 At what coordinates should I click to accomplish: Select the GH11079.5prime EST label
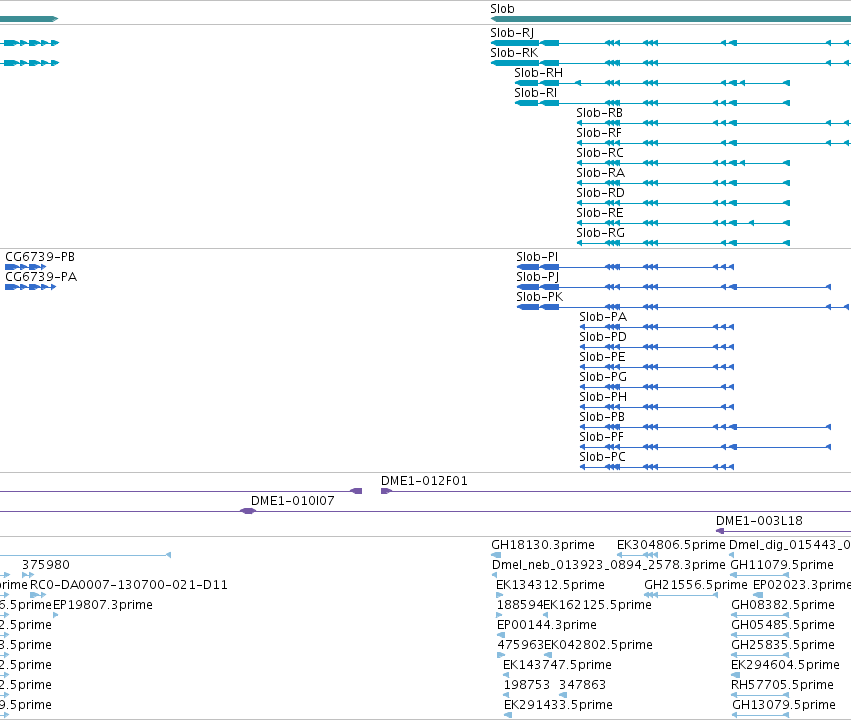pyautogui.click(x=782, y=565)
